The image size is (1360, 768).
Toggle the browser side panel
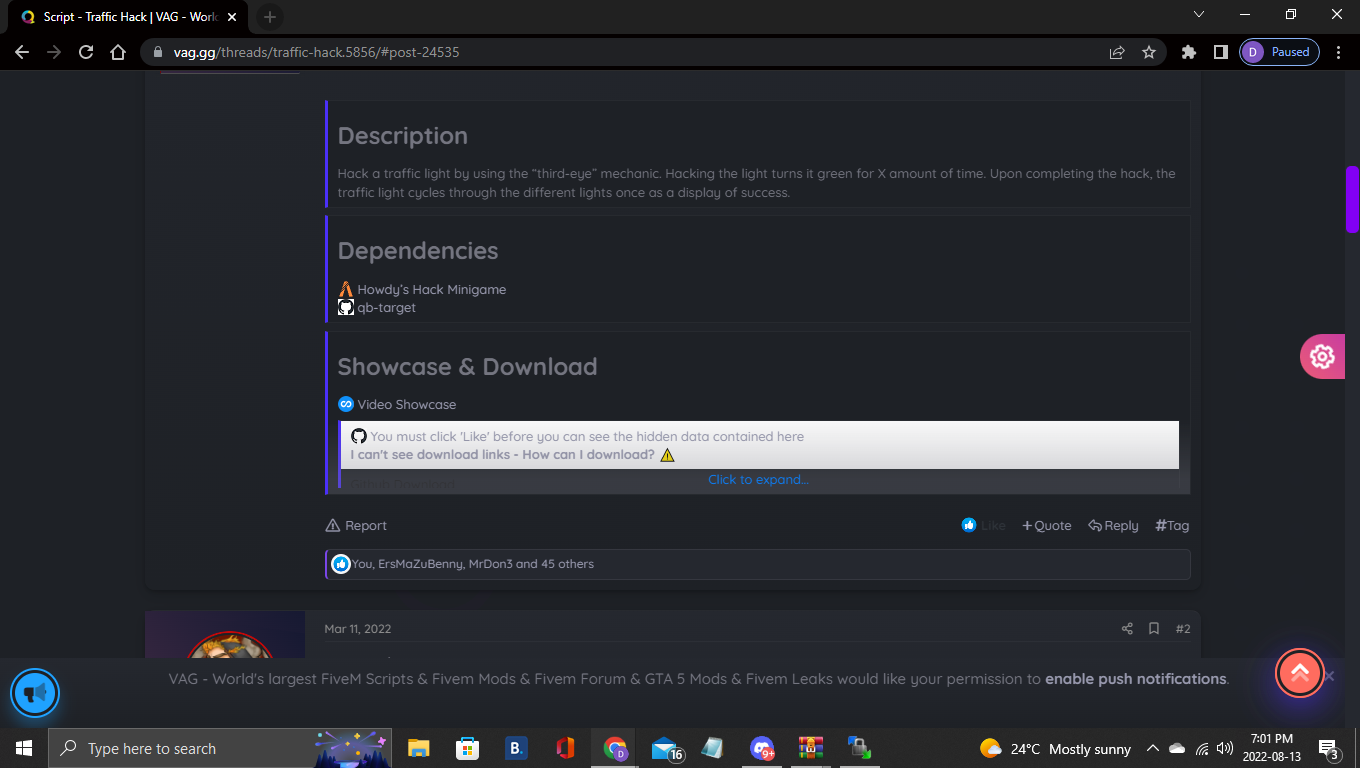pos(1220,52)
